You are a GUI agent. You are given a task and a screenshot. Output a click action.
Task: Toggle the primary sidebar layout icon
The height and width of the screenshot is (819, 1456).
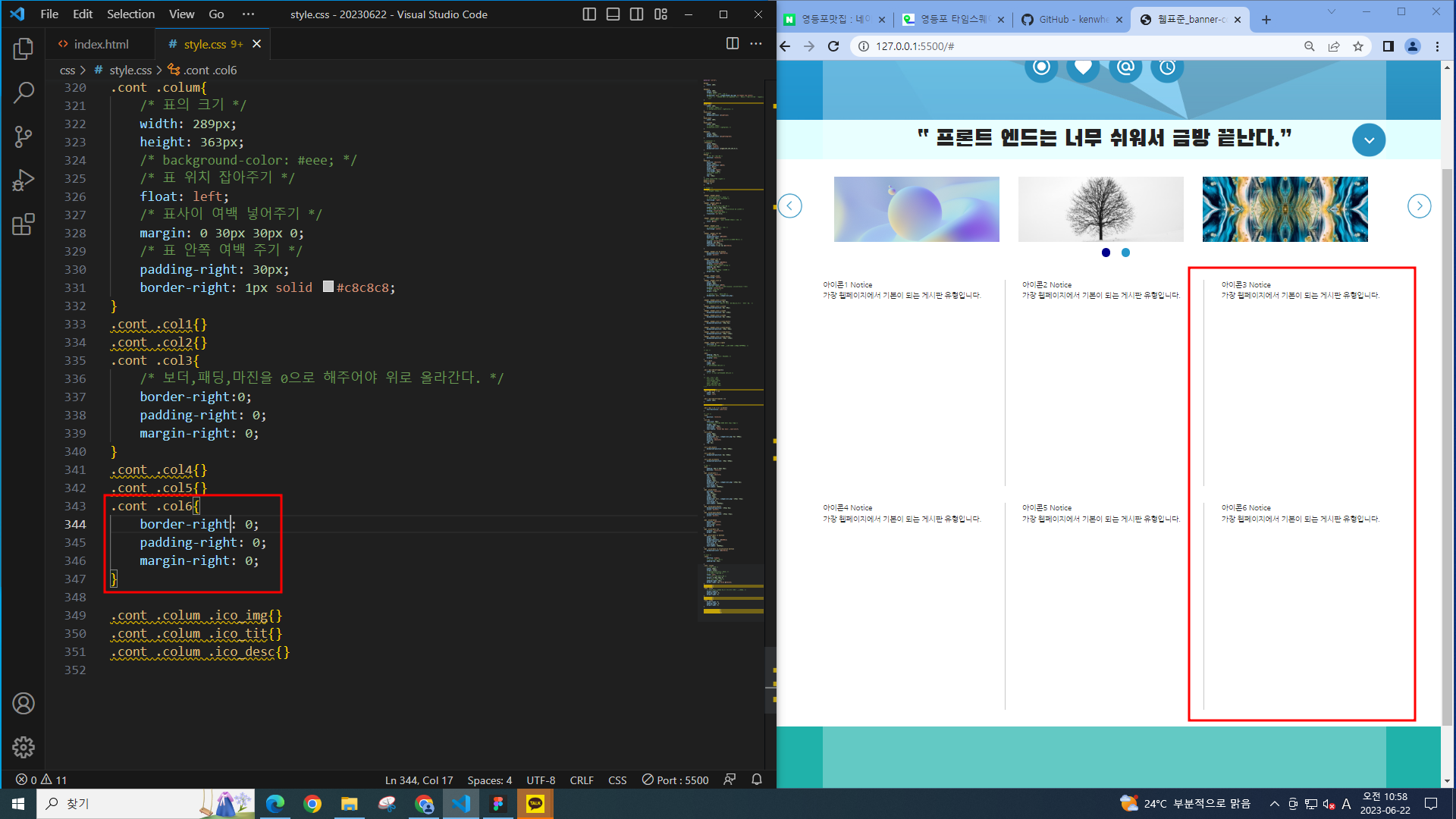[x=589, y=14]
